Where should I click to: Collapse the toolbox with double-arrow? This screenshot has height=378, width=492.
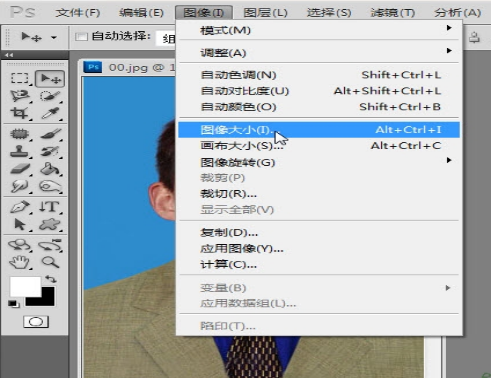(9, 55)
